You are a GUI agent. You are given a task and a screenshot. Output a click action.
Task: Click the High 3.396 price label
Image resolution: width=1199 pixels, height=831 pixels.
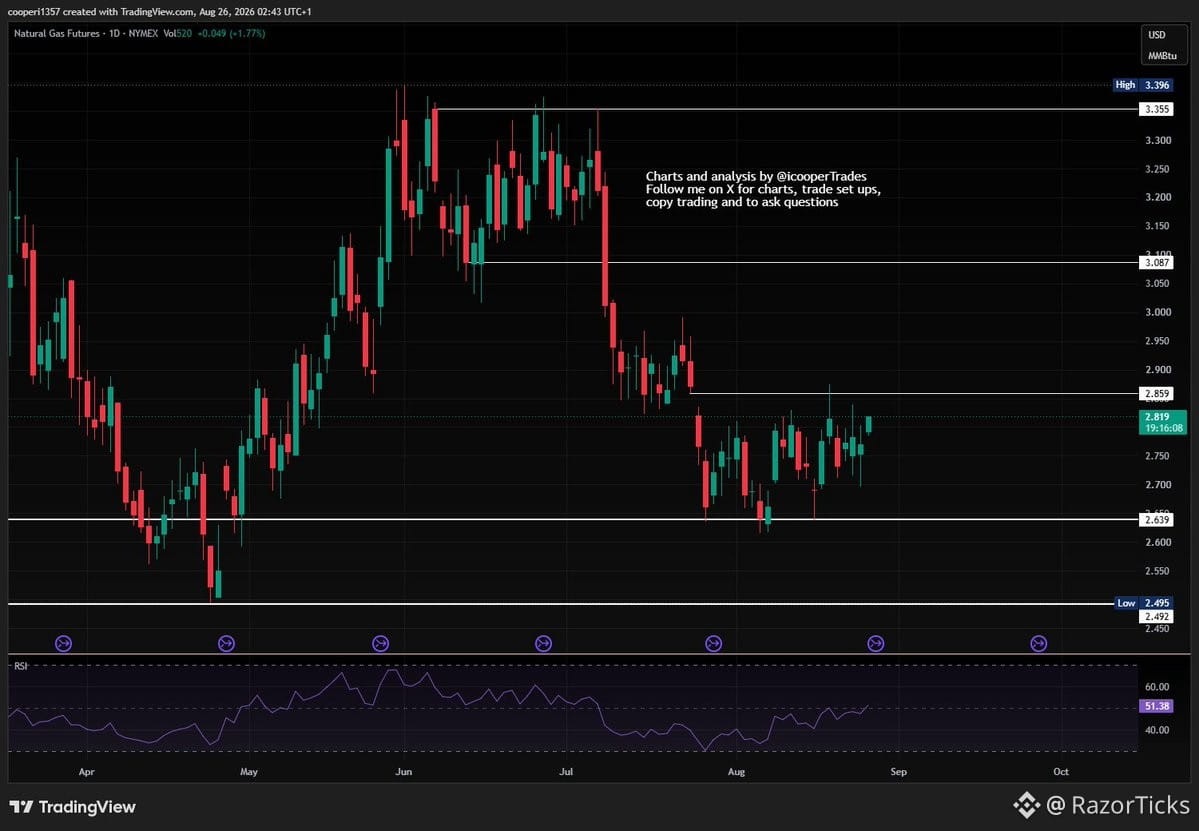click(x=1143, y=85)
